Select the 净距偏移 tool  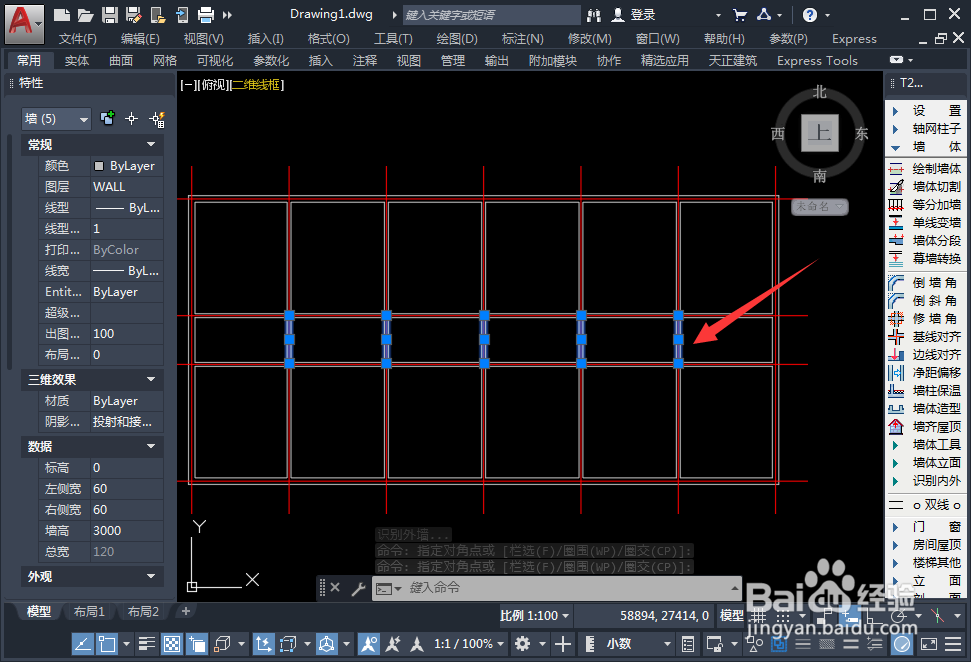pyautogui.click(x=926, y=372)
